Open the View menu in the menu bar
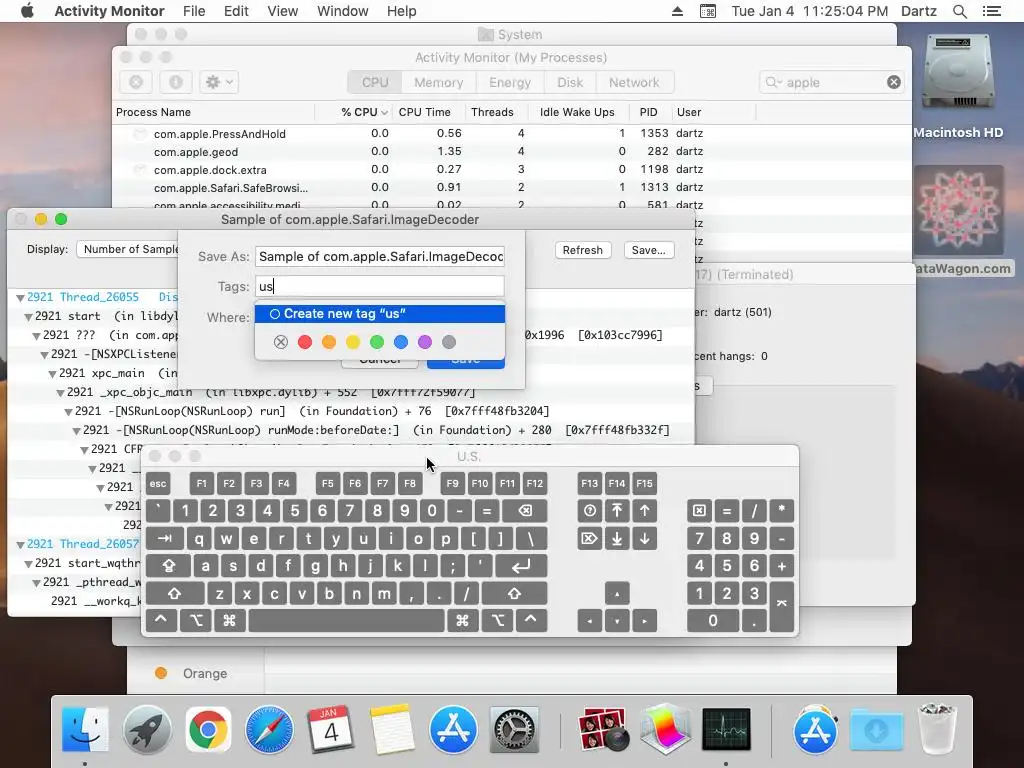Screen dimensions: 1024x768 pos(283,11)
